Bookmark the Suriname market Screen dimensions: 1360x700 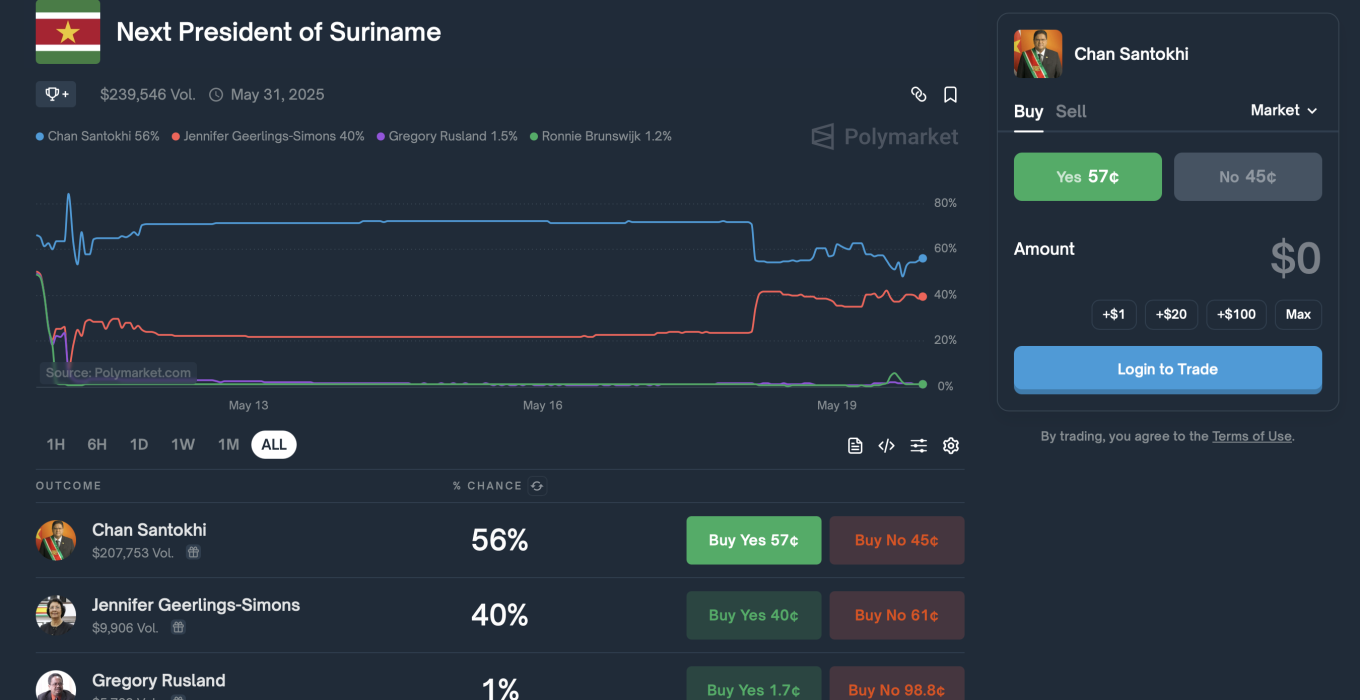click(x=950, y=94)
